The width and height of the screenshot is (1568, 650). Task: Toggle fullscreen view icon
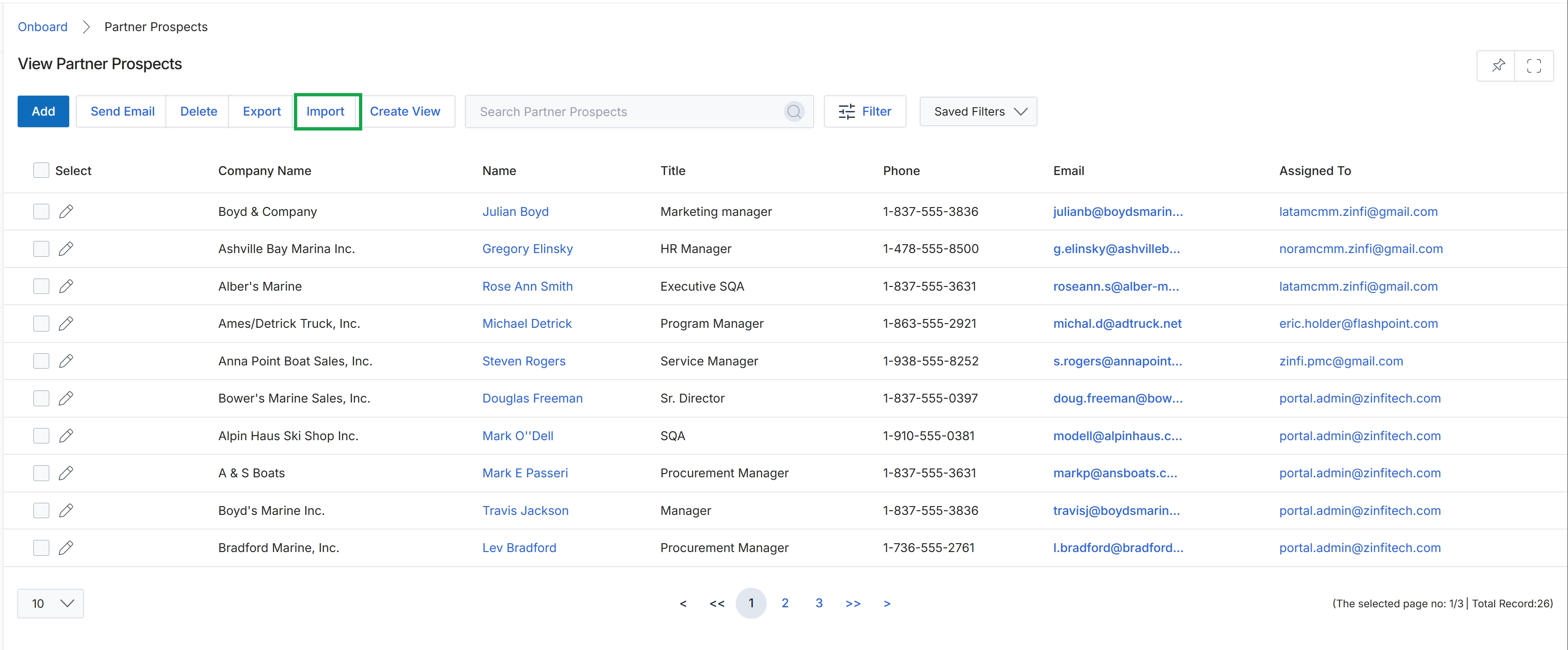[x=1534, y=65]
